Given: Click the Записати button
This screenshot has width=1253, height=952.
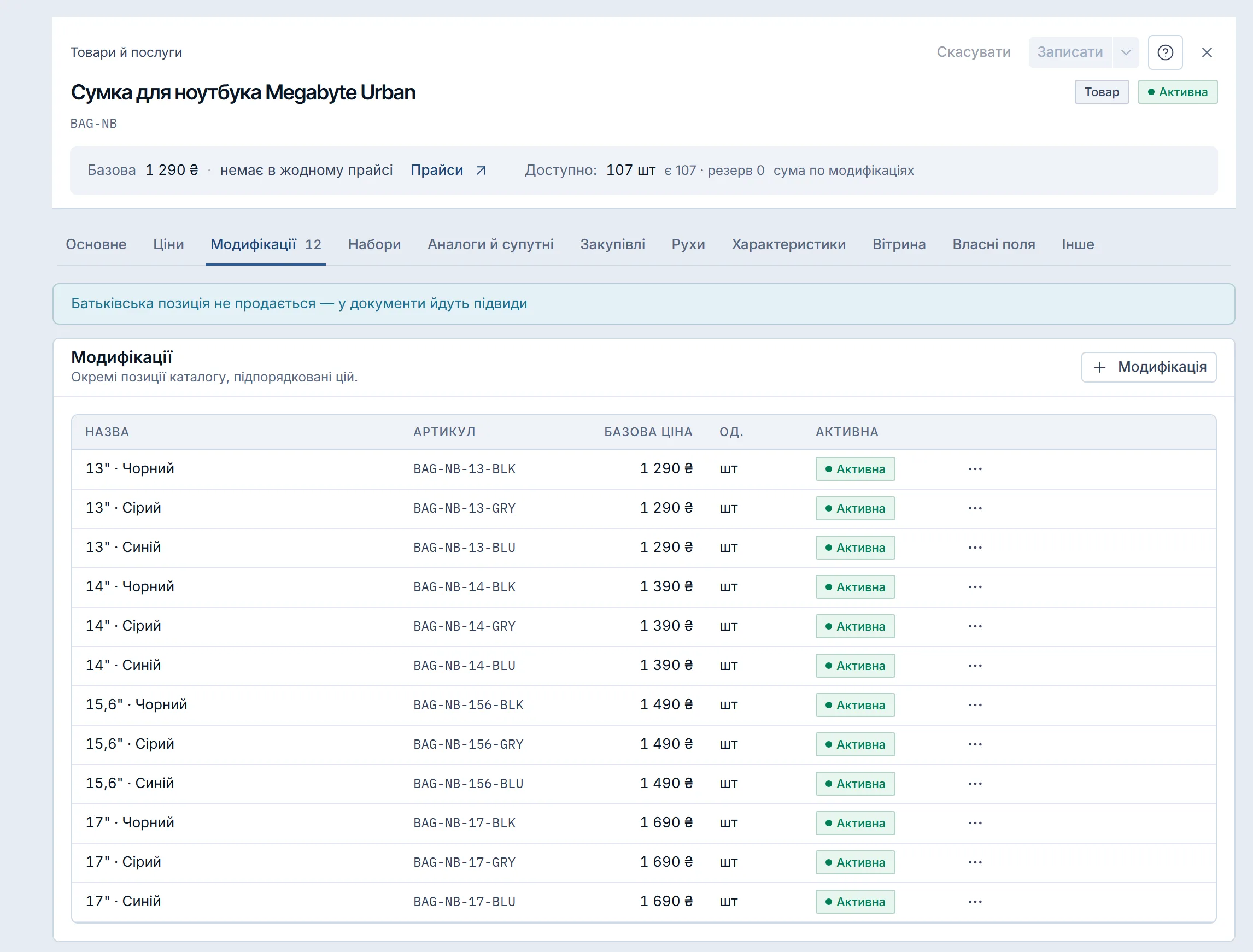Looking at the screenshot, I should click(1070, 52).
